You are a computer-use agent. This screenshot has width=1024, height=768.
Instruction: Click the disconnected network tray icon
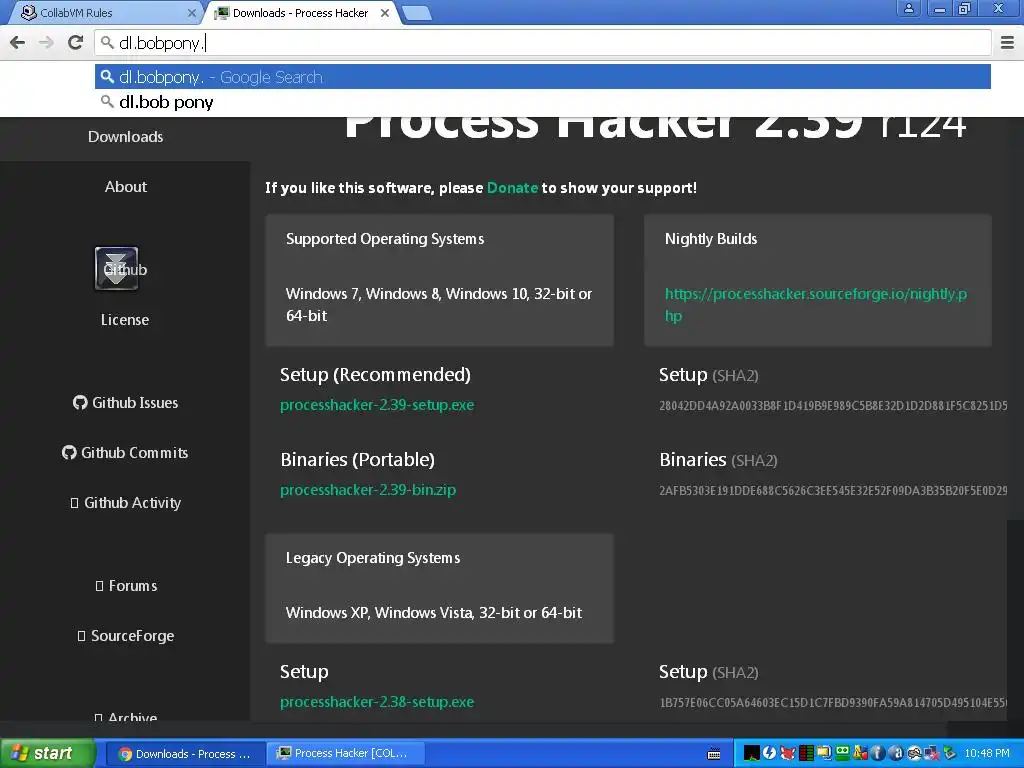click(932, 753)
